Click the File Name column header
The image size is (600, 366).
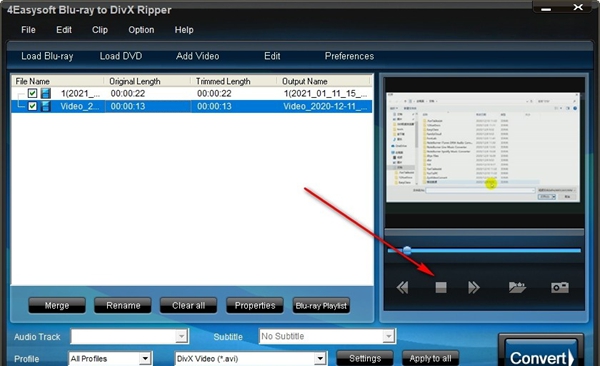click(57, 81)
